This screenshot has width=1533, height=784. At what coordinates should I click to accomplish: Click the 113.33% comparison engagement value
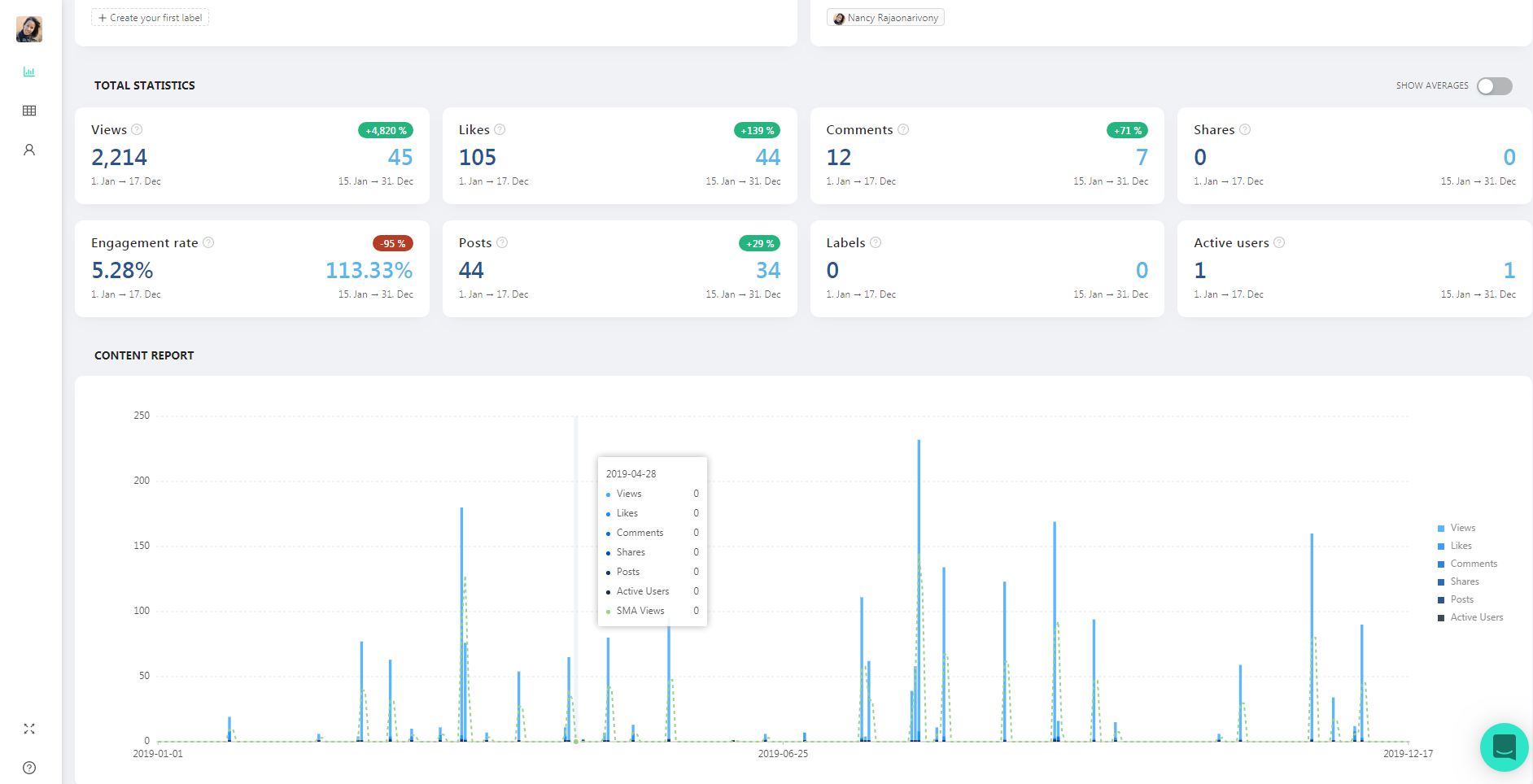tap(369, 270)
